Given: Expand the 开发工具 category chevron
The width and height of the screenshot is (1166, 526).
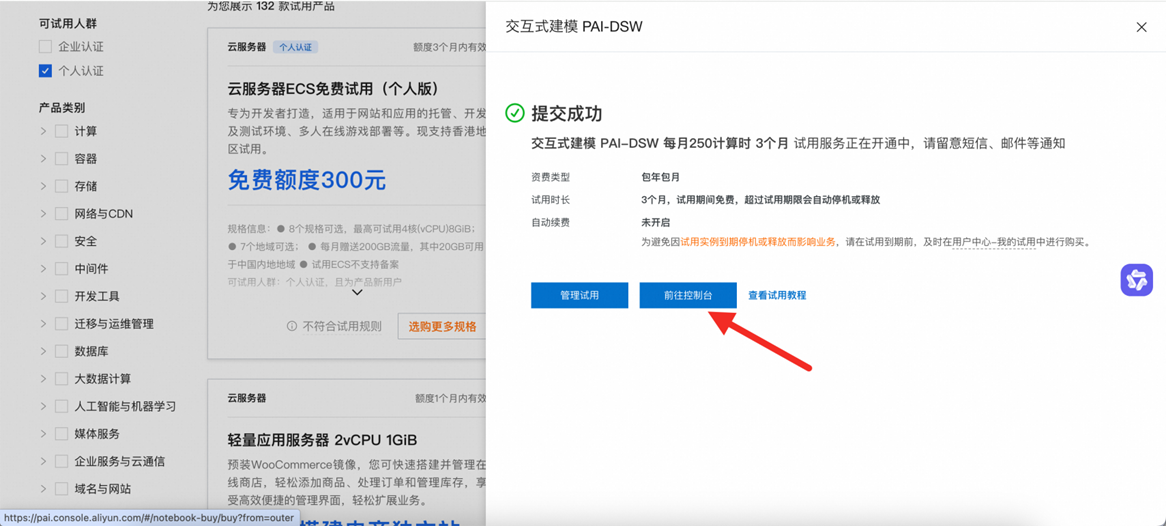Looking at the screenshot, I should point(43,296).
